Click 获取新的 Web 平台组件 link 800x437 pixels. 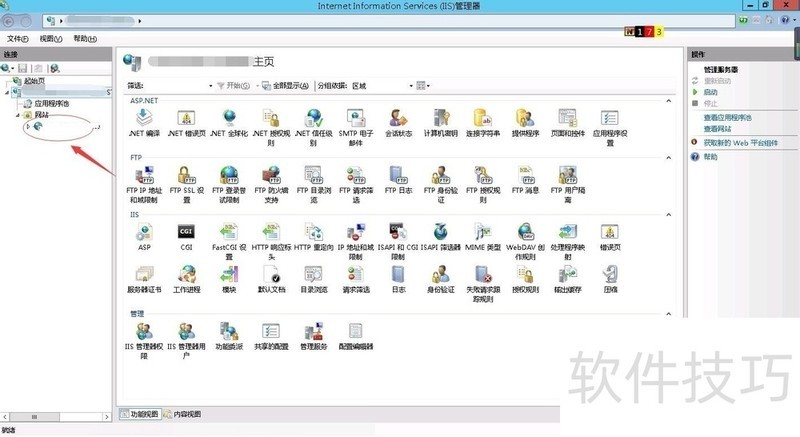(740, 143)
